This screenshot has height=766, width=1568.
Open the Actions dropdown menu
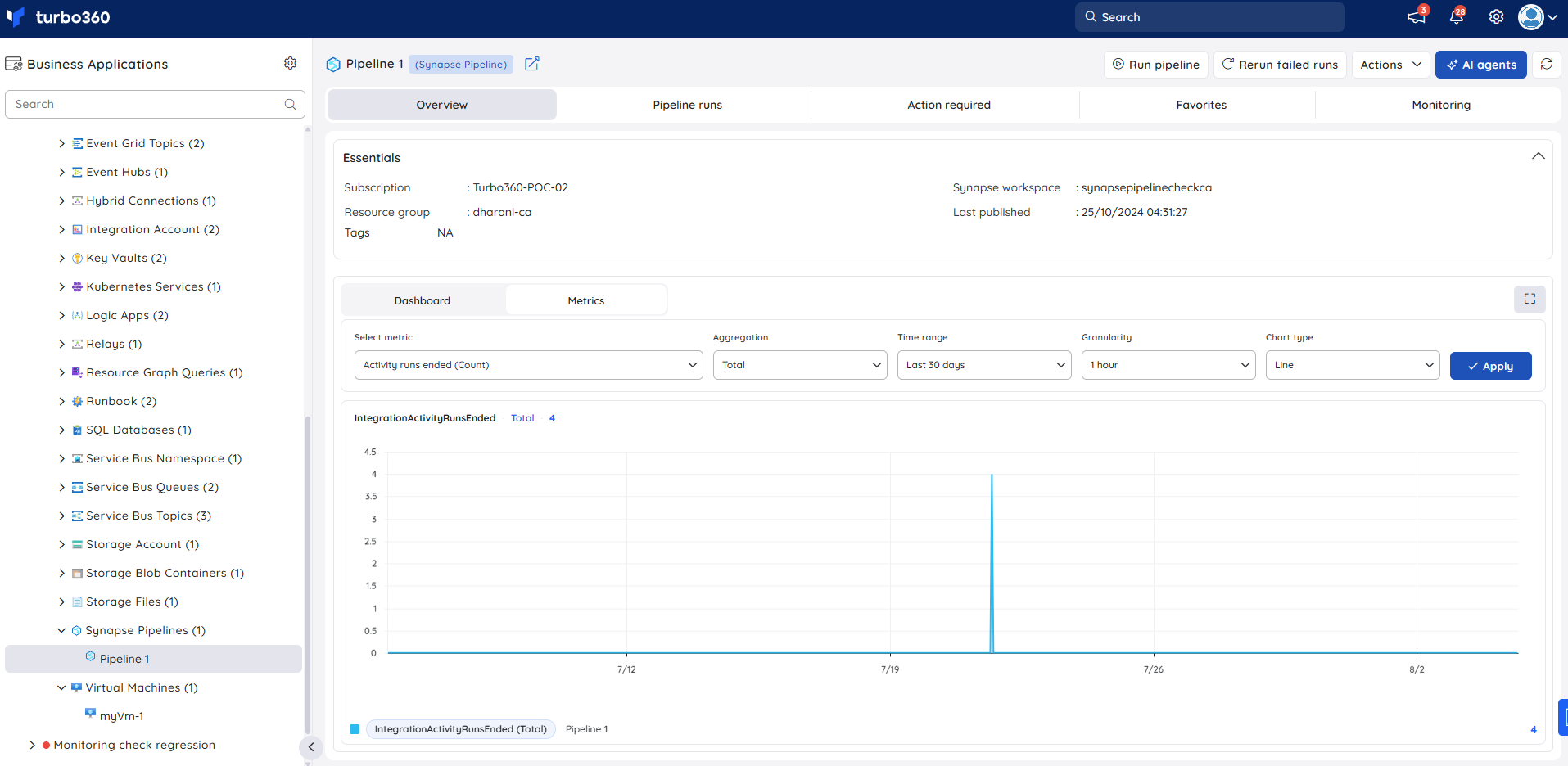pos(1390,65)
